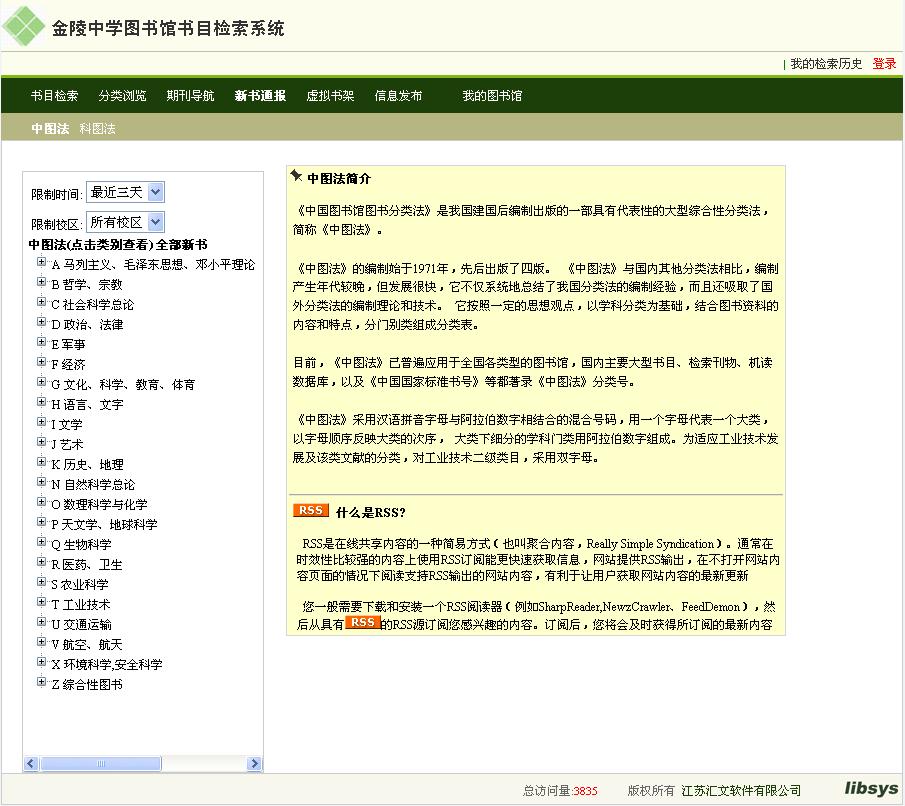Expand the D 政治、法律 node
This screenshot has width=905, height=806.
tap(41, 322)
